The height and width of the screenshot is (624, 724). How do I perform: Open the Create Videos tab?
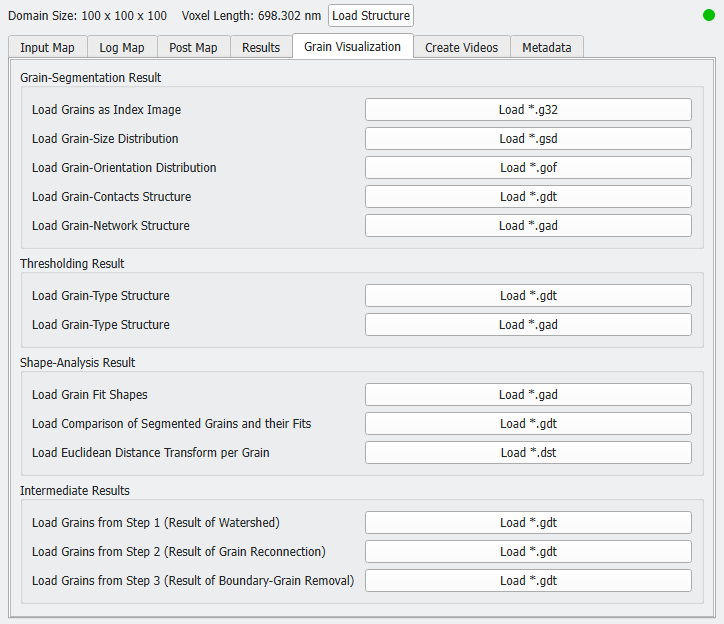pos(462,48)
